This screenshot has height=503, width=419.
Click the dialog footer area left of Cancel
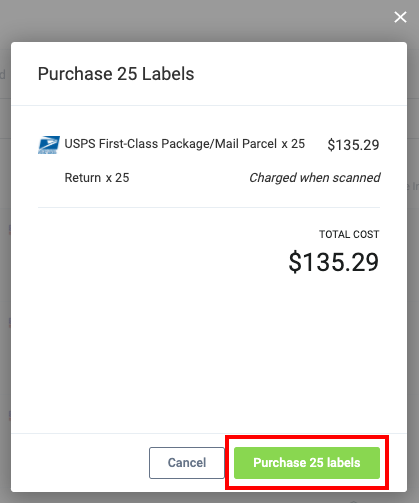[80, 463]
